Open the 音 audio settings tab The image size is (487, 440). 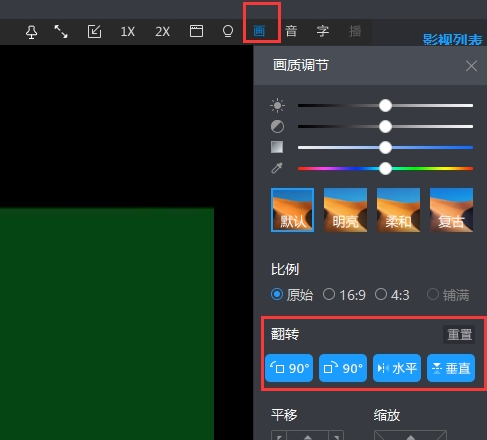[x=291, y=31]
